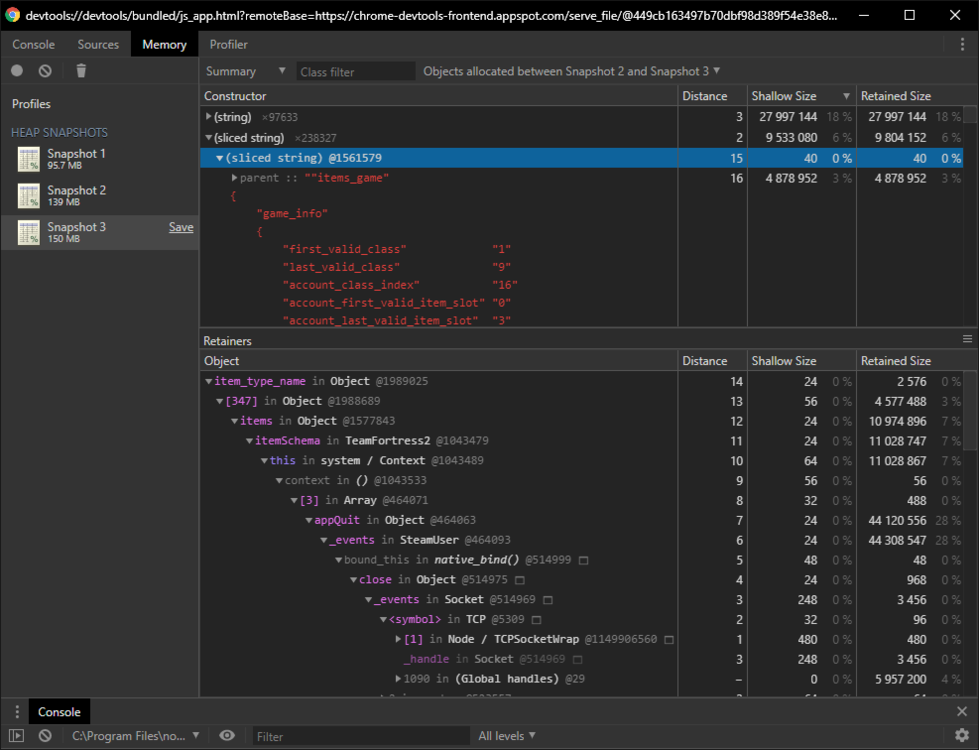Click the Class filter input field
This screenshot has height=750, width=979.
click(355, 72)
